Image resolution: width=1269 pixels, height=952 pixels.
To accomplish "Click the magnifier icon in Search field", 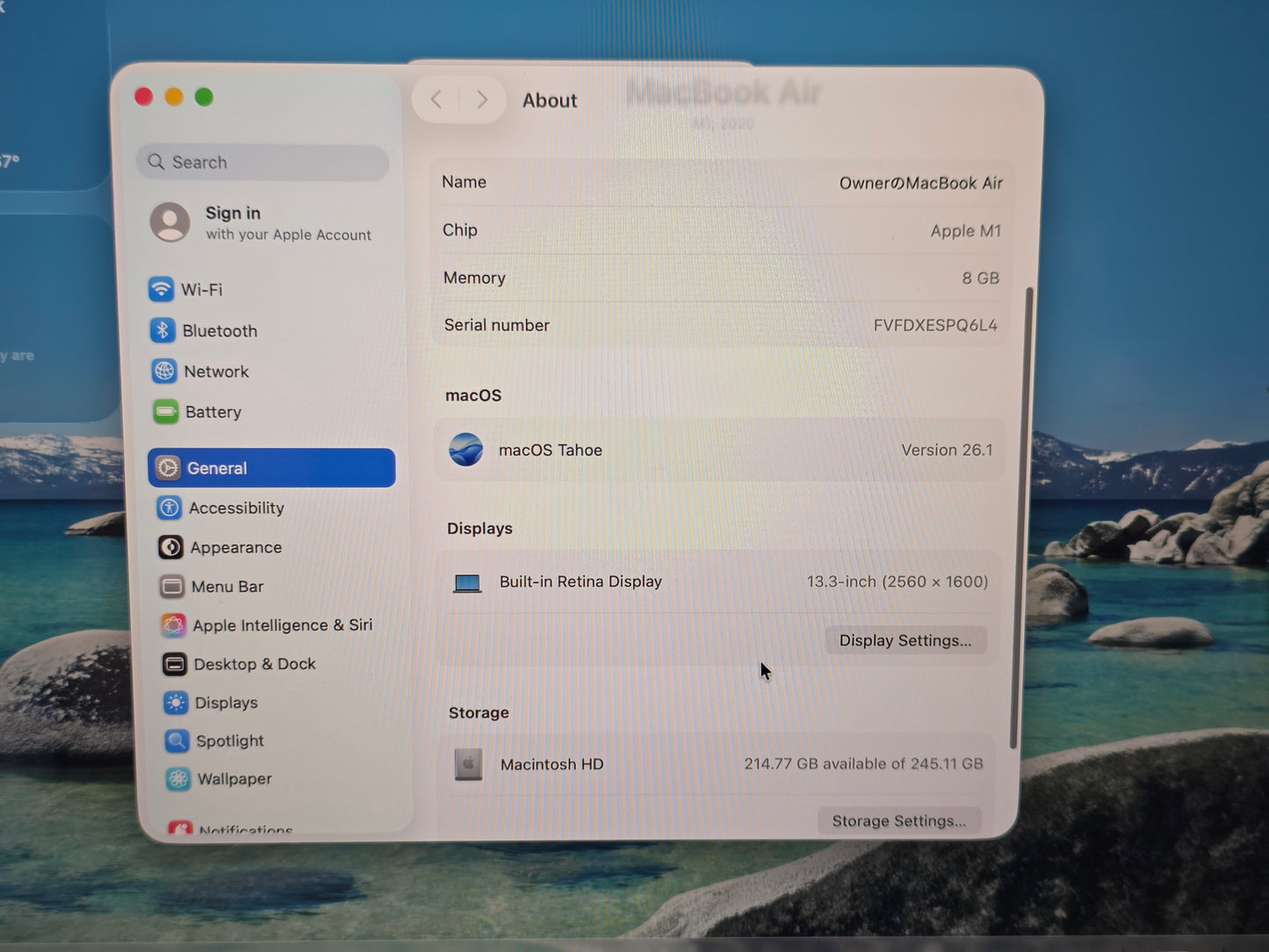I will pyautogui.click(x=156, y=162).
